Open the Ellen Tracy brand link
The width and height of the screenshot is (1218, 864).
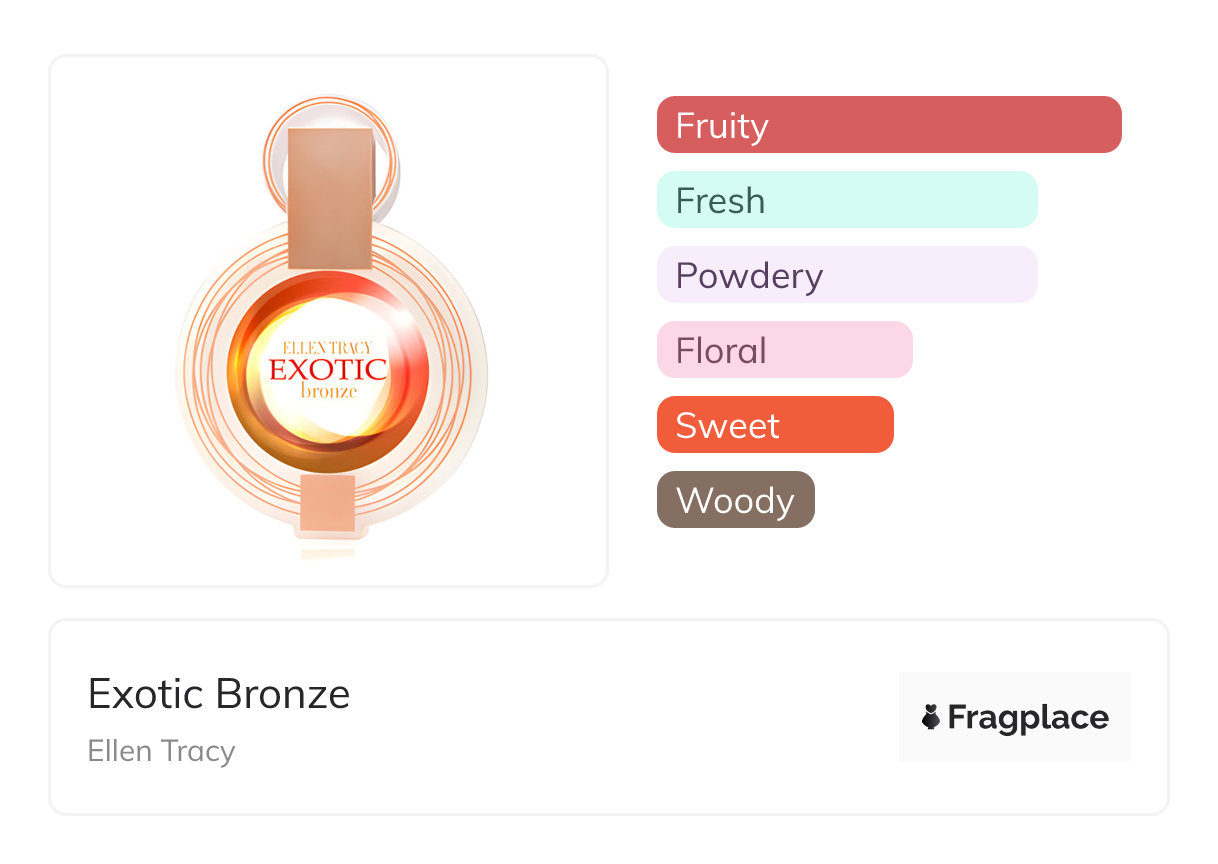161,751
